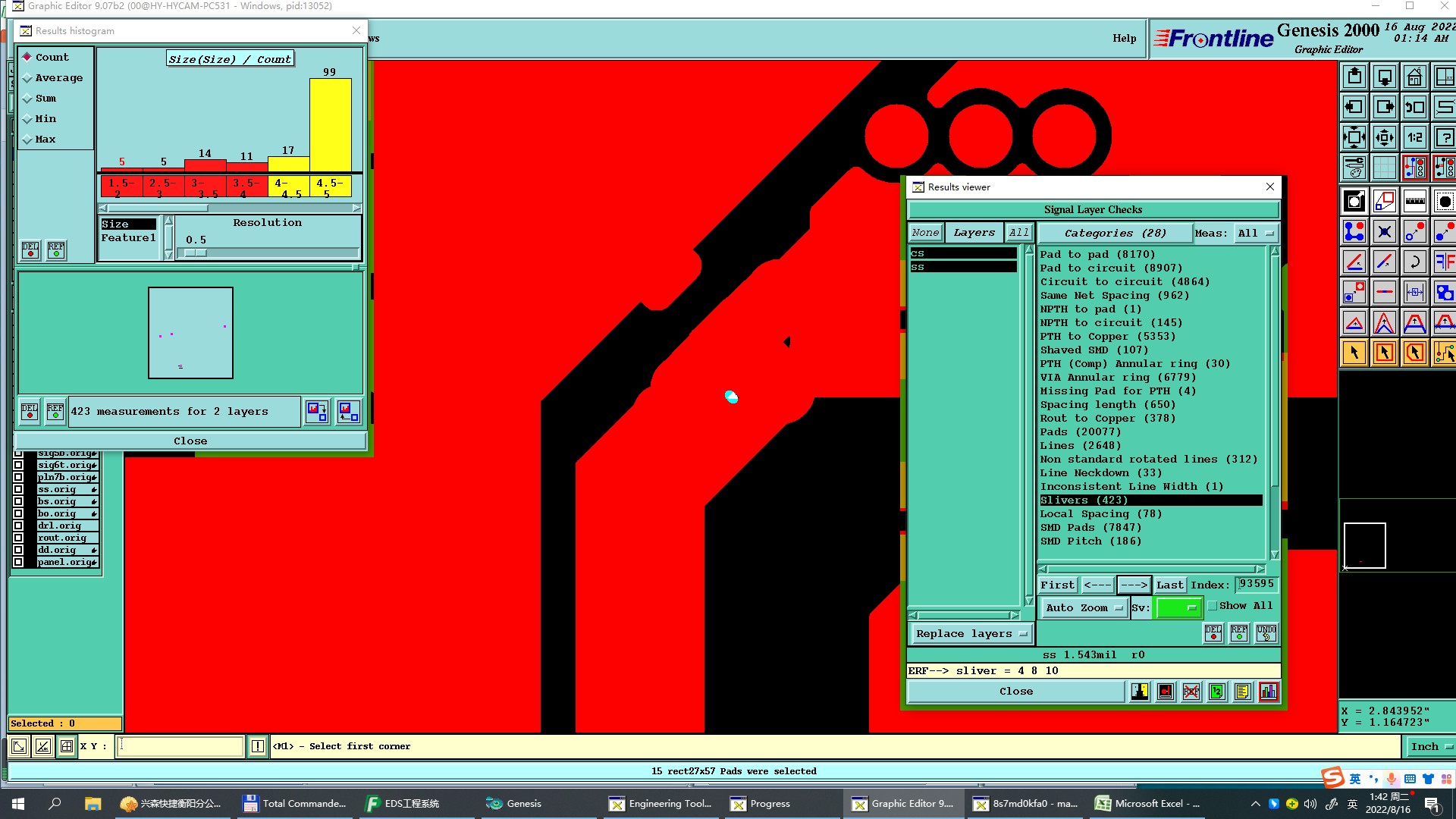Viewport: 1456px width, 819px height.
Task: Open the Inch units dropdown
Action: 1429,747
